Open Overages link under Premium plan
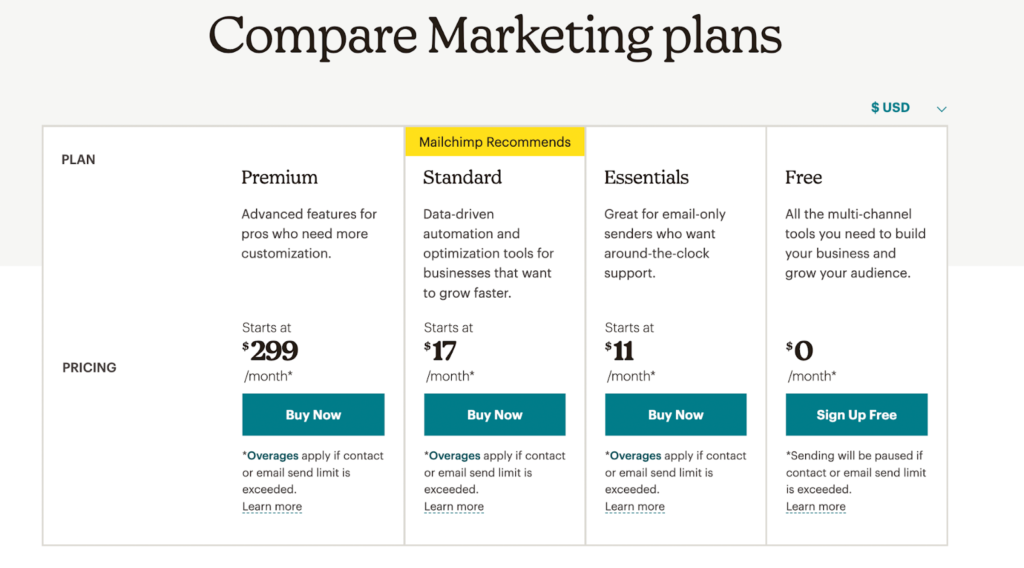The height and width of the screenshot is (568, 1024). click(272, 456)
